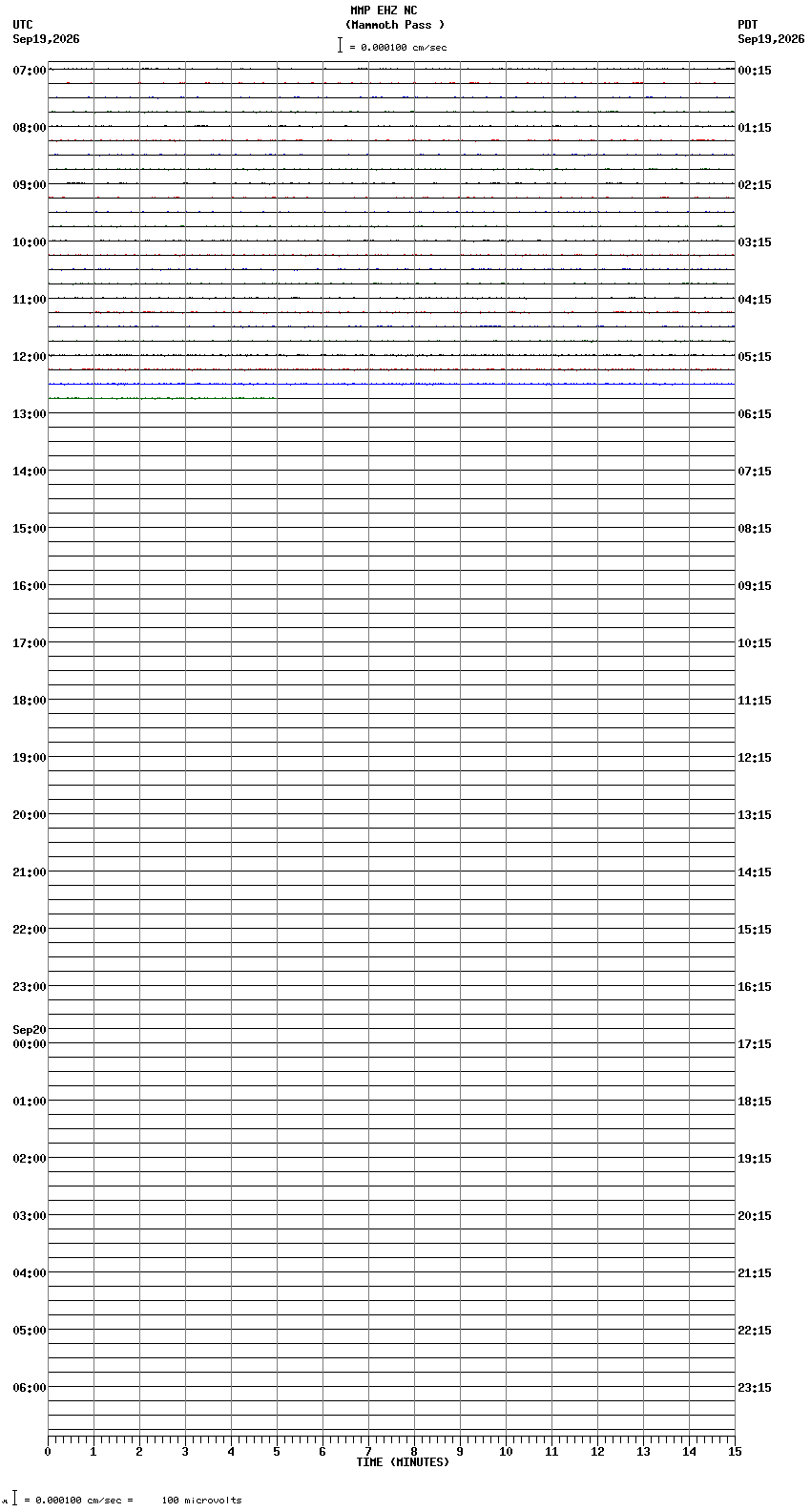Click the 11:15 PDT row label
Viewport: 811px width, 1512px height.
coord(755,701)
